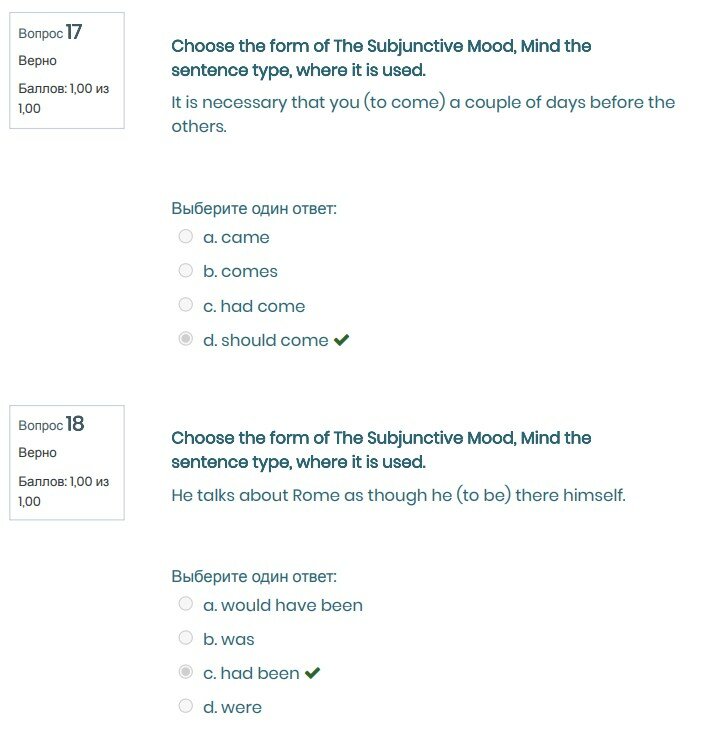Click the score text in question 18 box

(64, 491)
